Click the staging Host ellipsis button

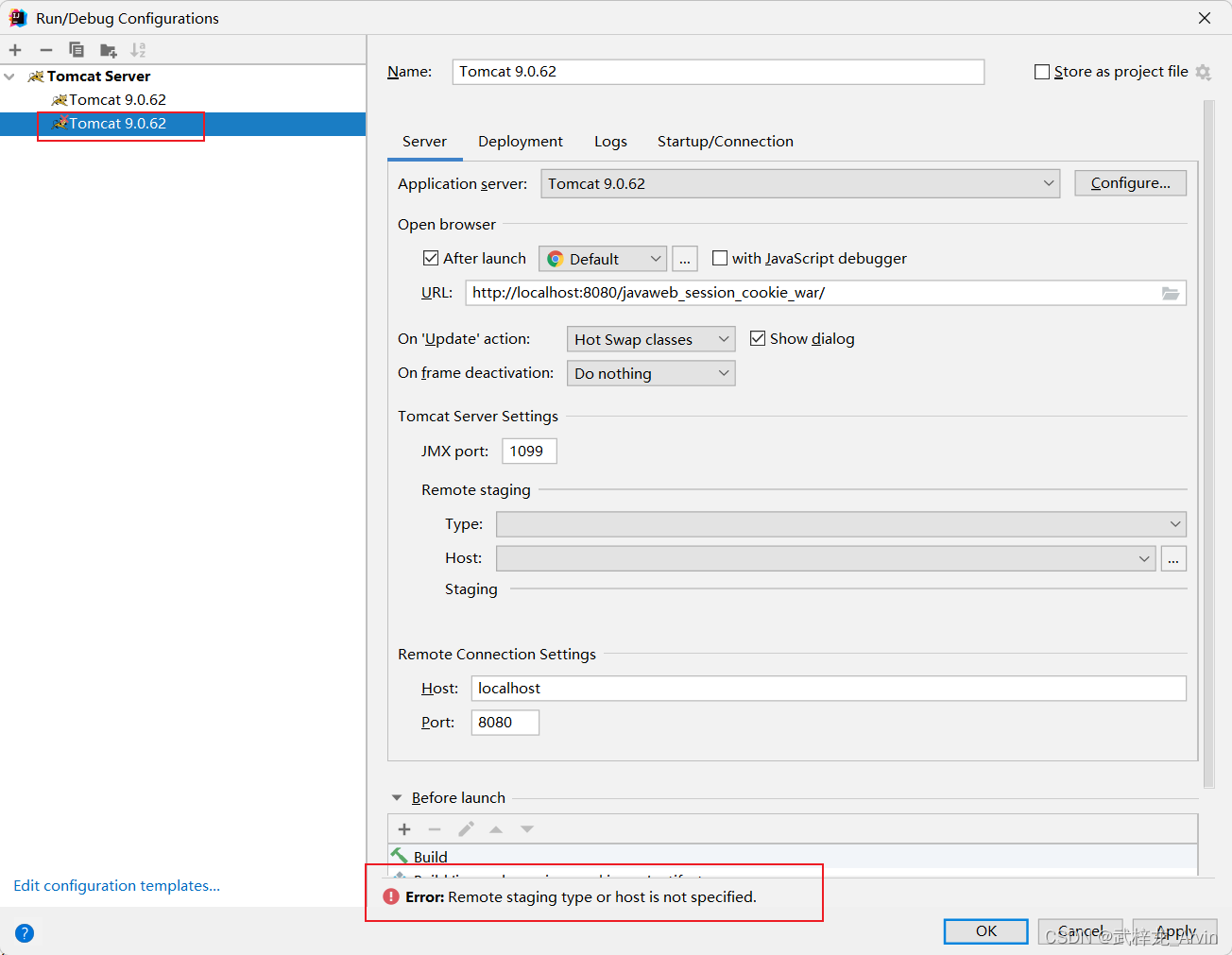pyautogui.click(x=1173, y=558)
